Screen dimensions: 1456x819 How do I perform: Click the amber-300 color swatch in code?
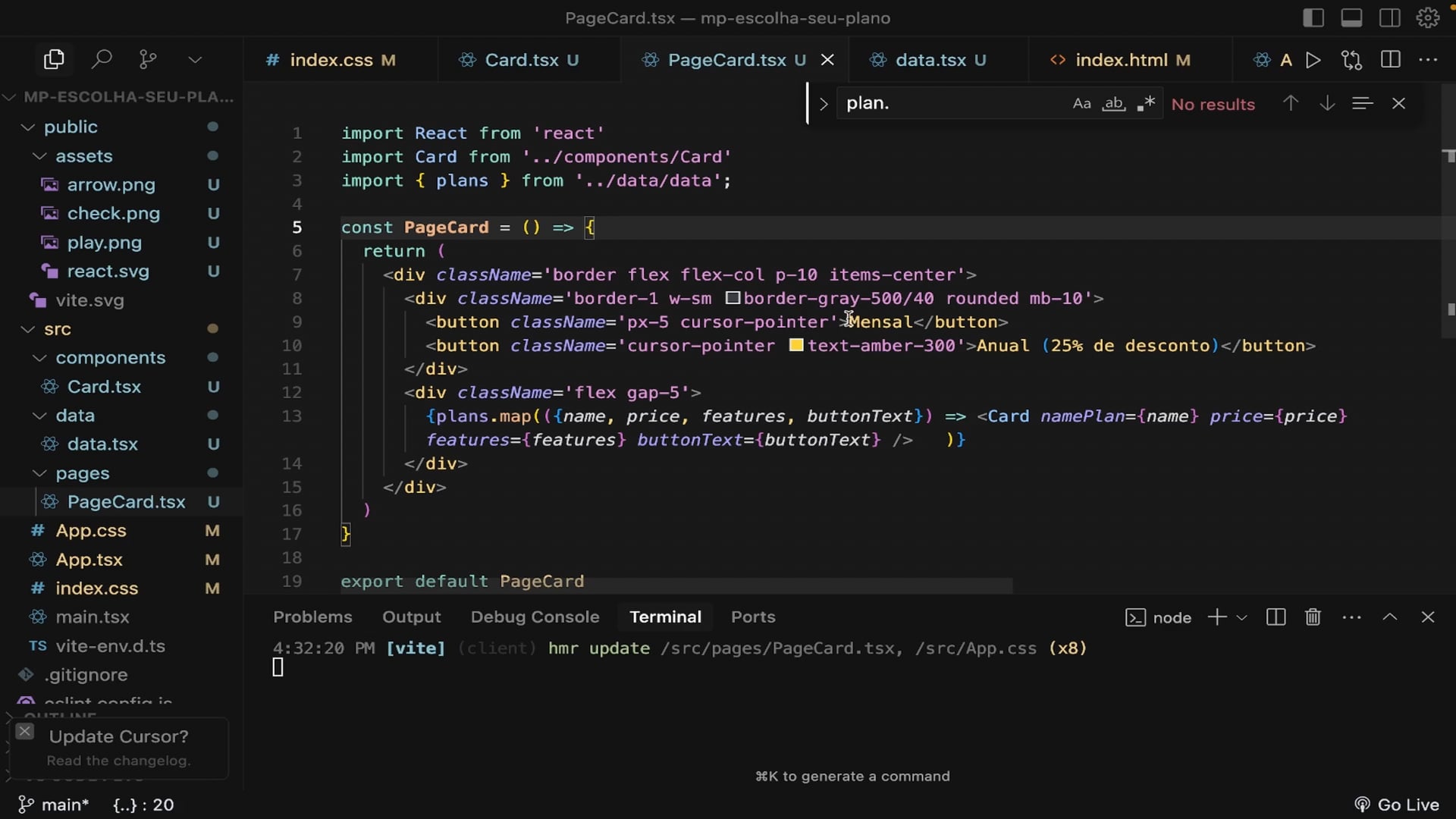tap(795, 346)
